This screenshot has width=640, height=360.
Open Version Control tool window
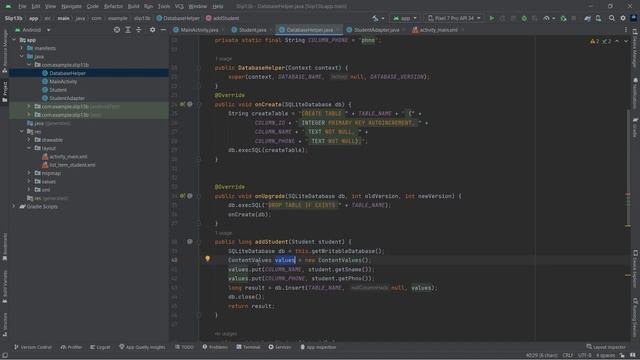33,347
